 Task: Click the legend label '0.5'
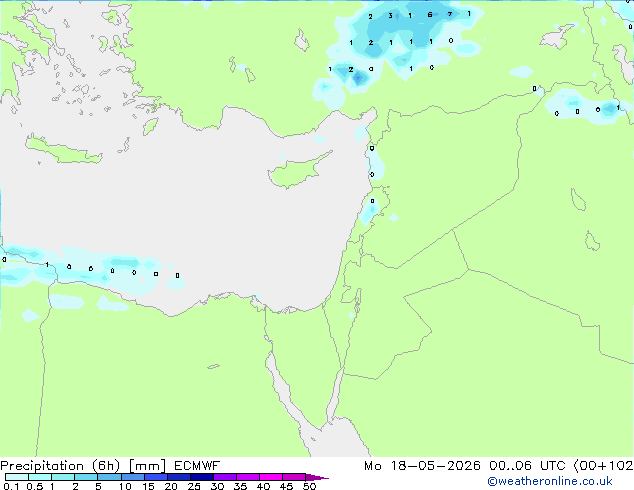[x=34, y=486]
